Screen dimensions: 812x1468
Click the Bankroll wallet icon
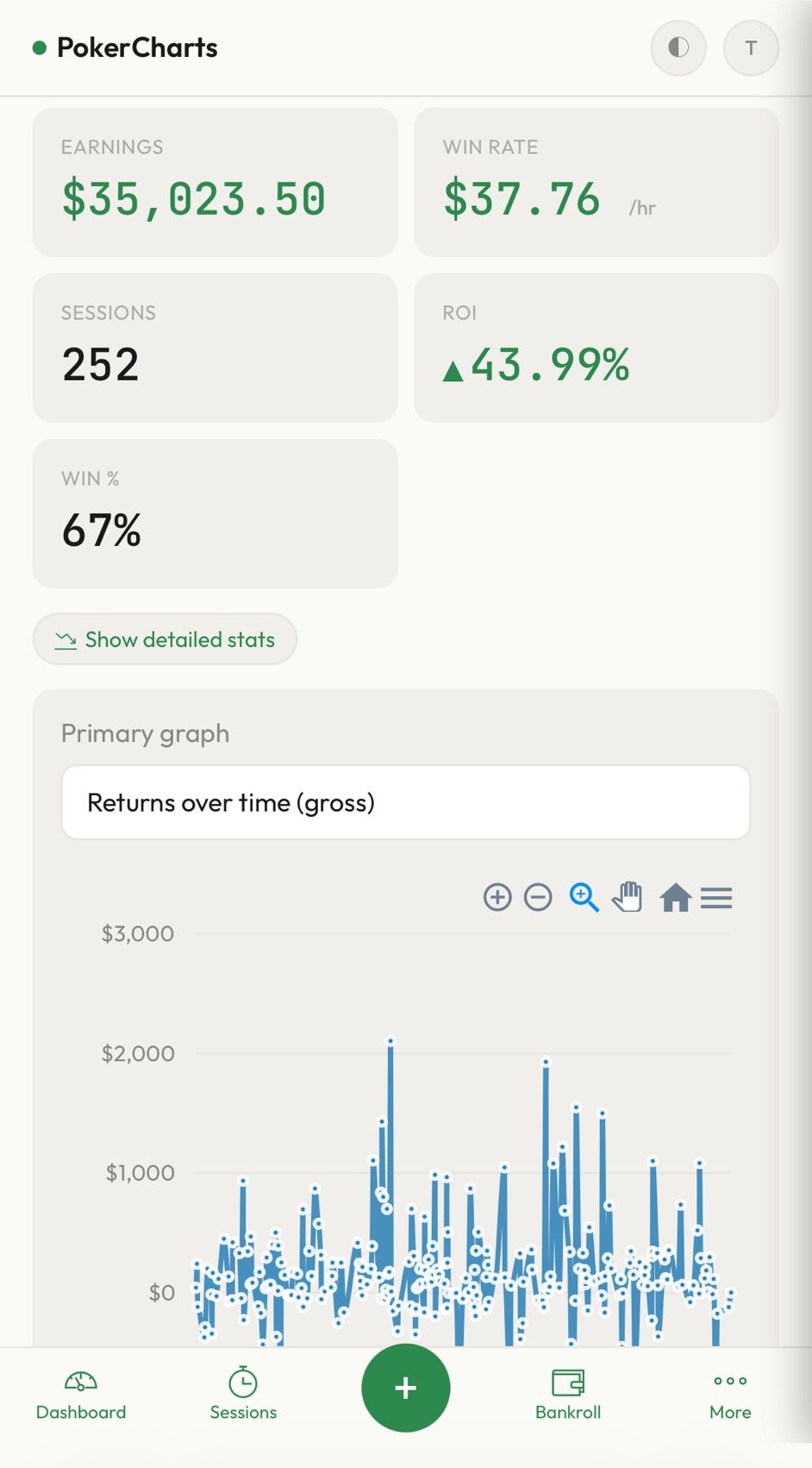pyautogui.click(x=568, y=1378)
